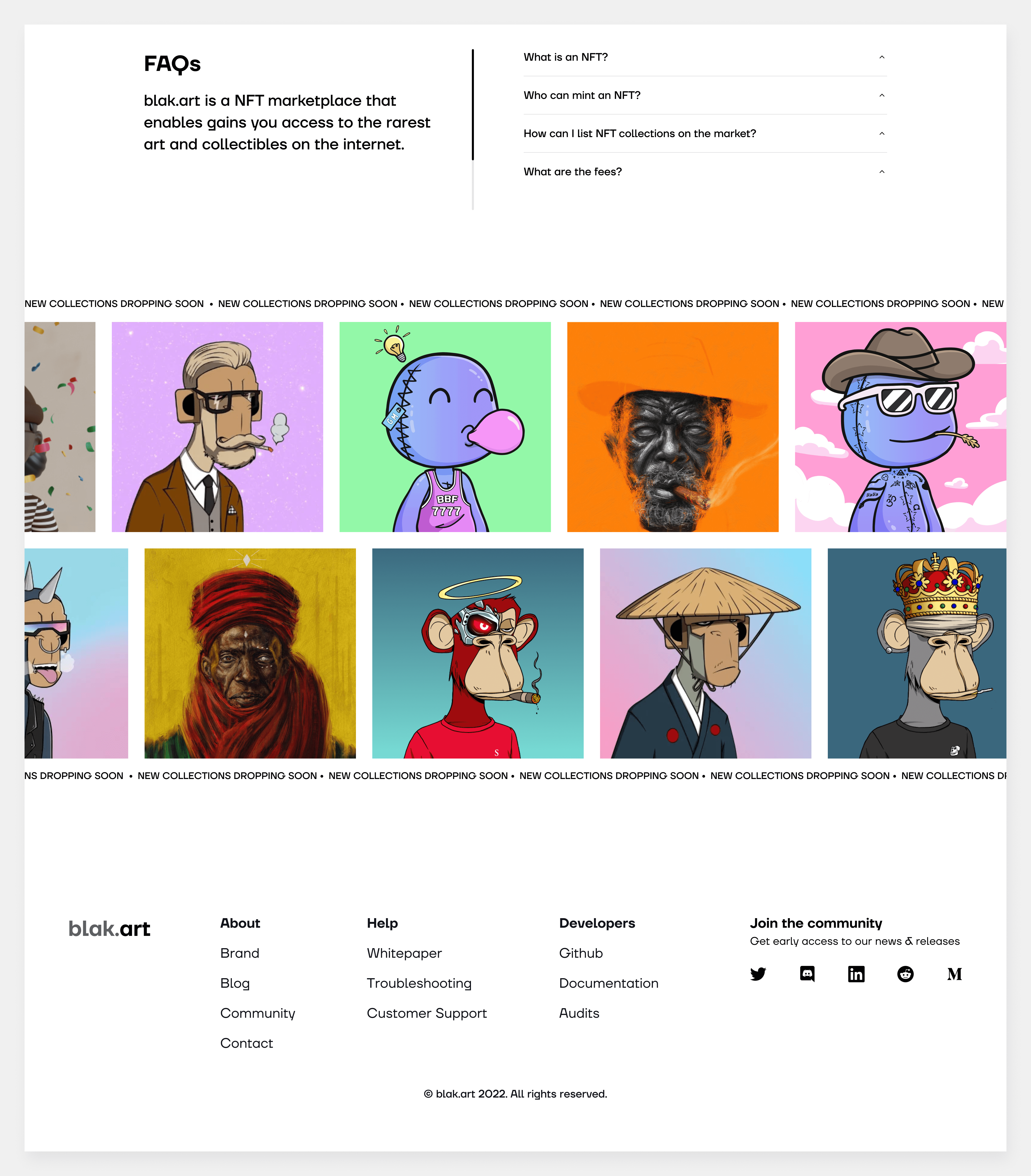Viewport: 1031px width, 1176px height.
Task: View the red cyborg ape with halo
Action: click(x=478, y=653)
